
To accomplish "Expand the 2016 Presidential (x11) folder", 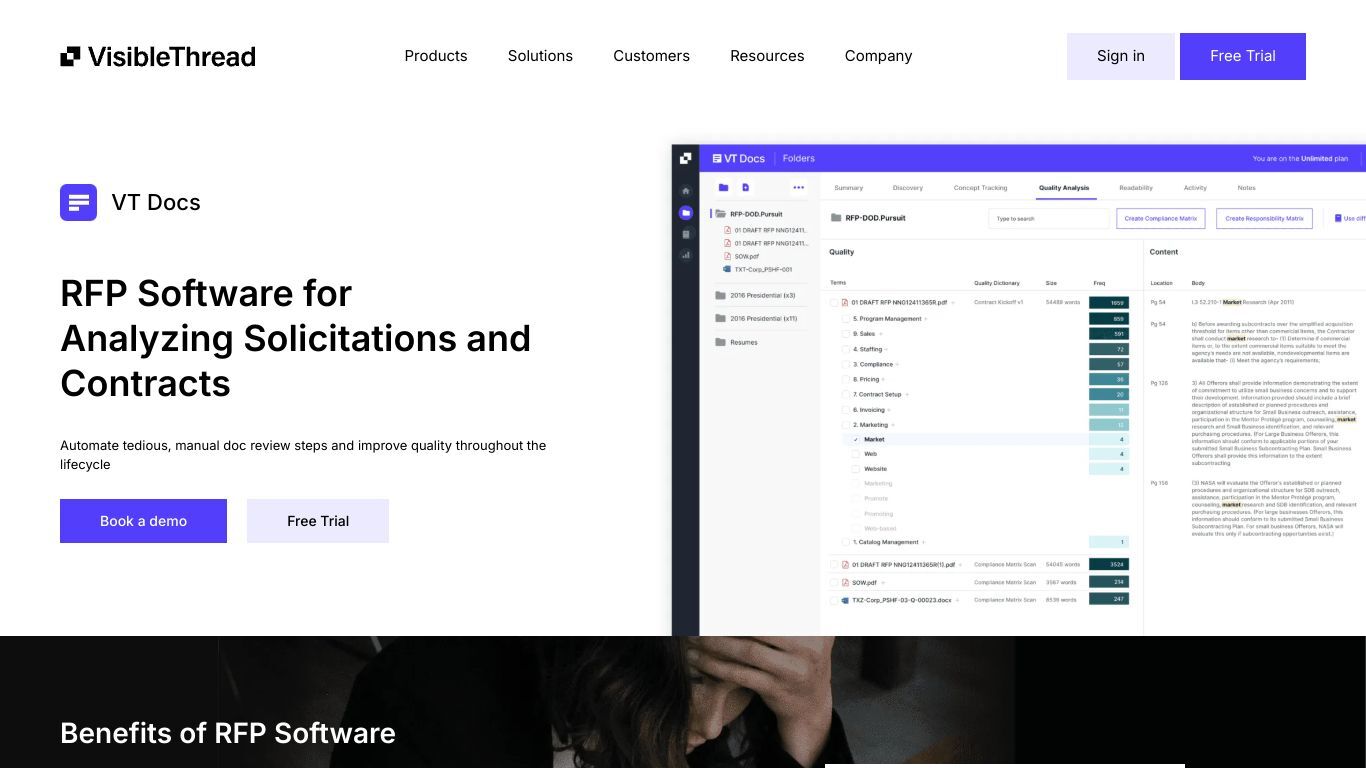I will (763, 318).
